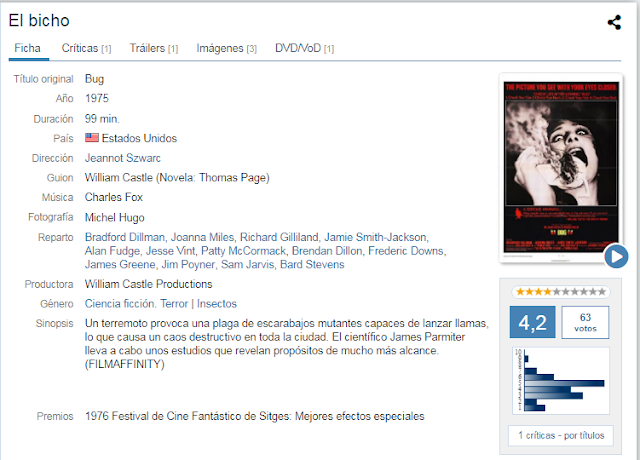Click the 'Reparto' label

[56, 237]
